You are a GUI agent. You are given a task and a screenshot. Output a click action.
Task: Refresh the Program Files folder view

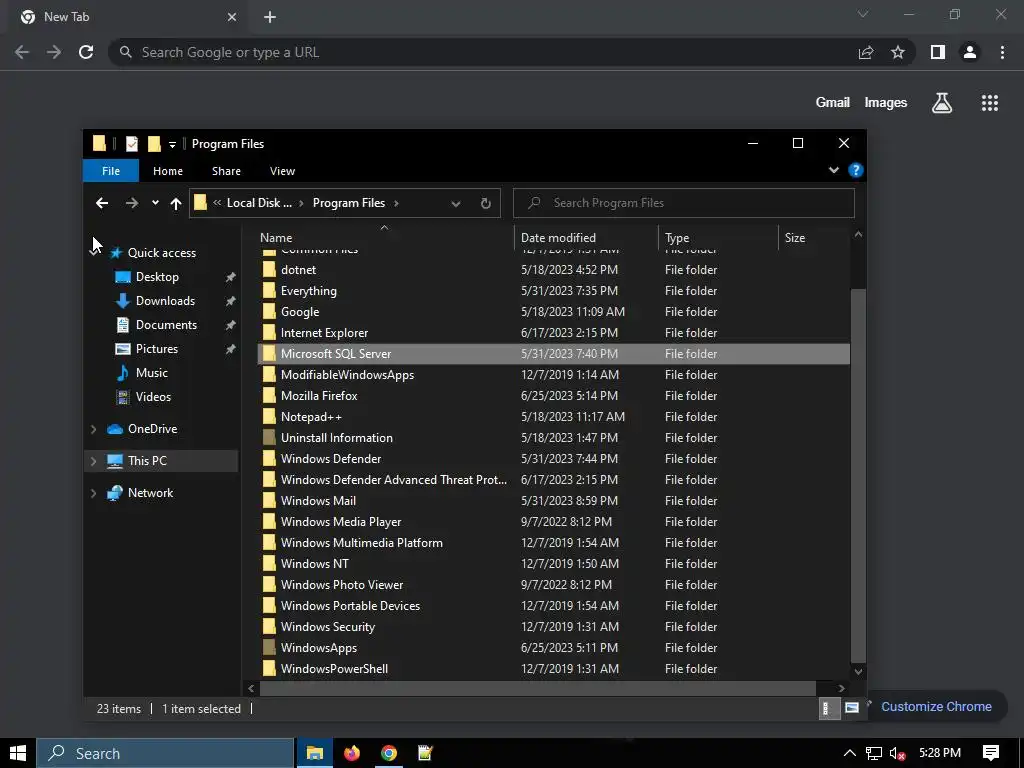pos(485,203)
